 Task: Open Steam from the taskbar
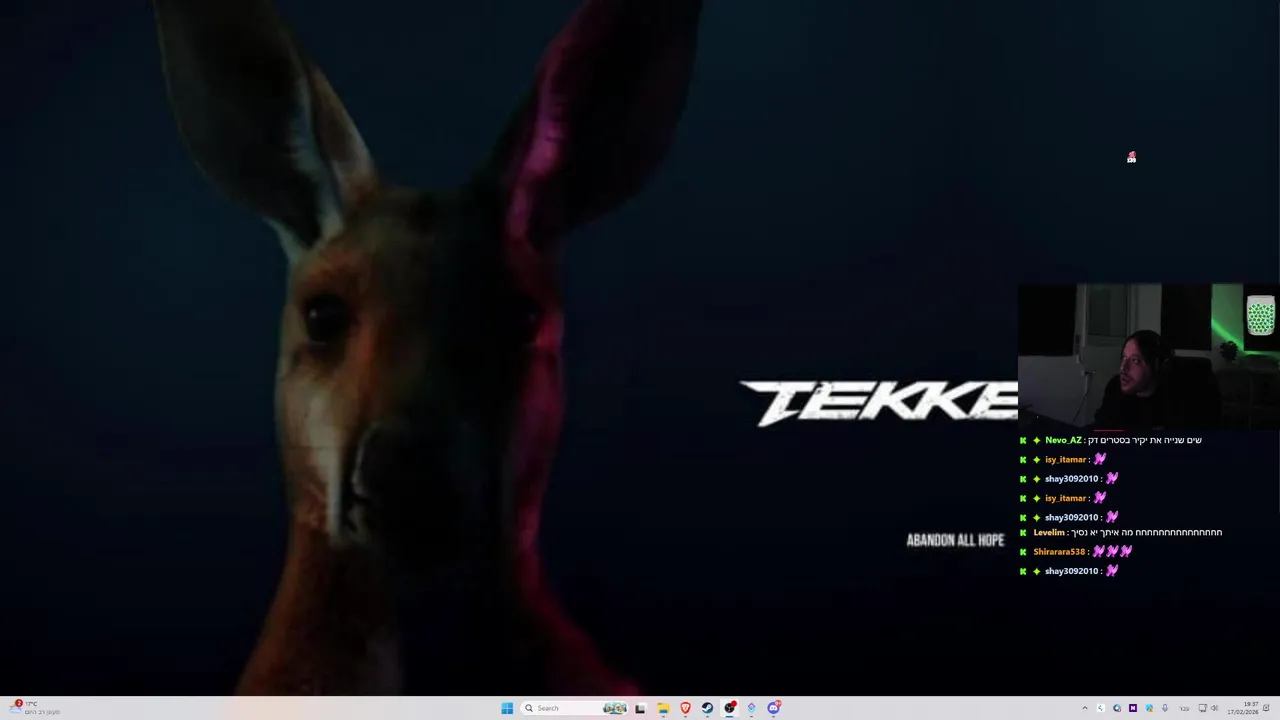click(x=707, y=708)
